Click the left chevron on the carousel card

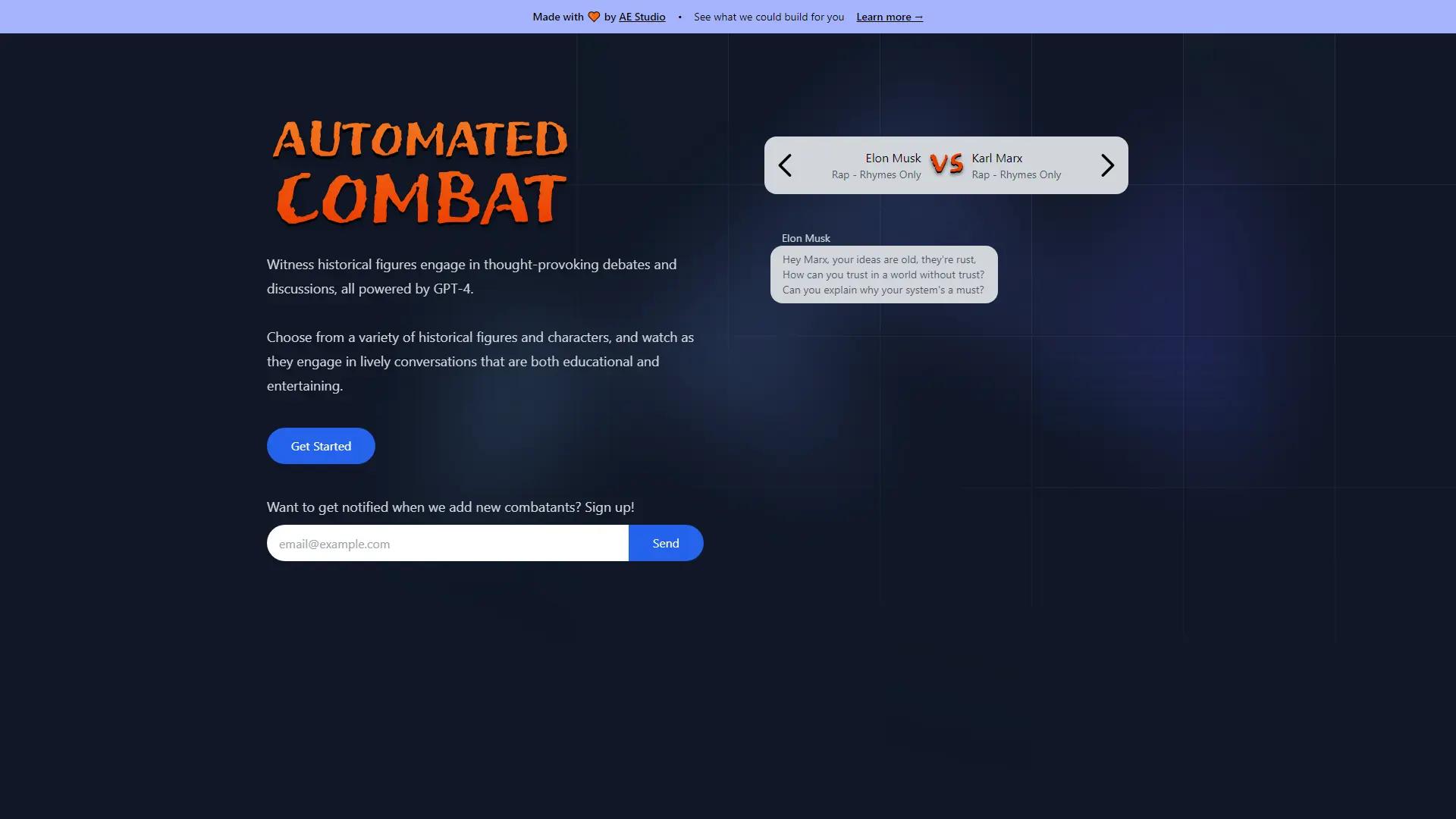click(x=785, y=165)
